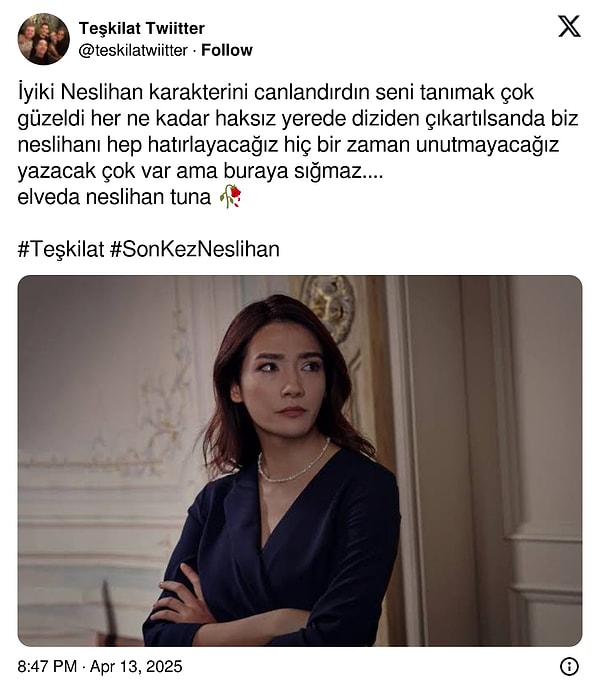Open the @teskilatwiitter handle

pos(133,50)
